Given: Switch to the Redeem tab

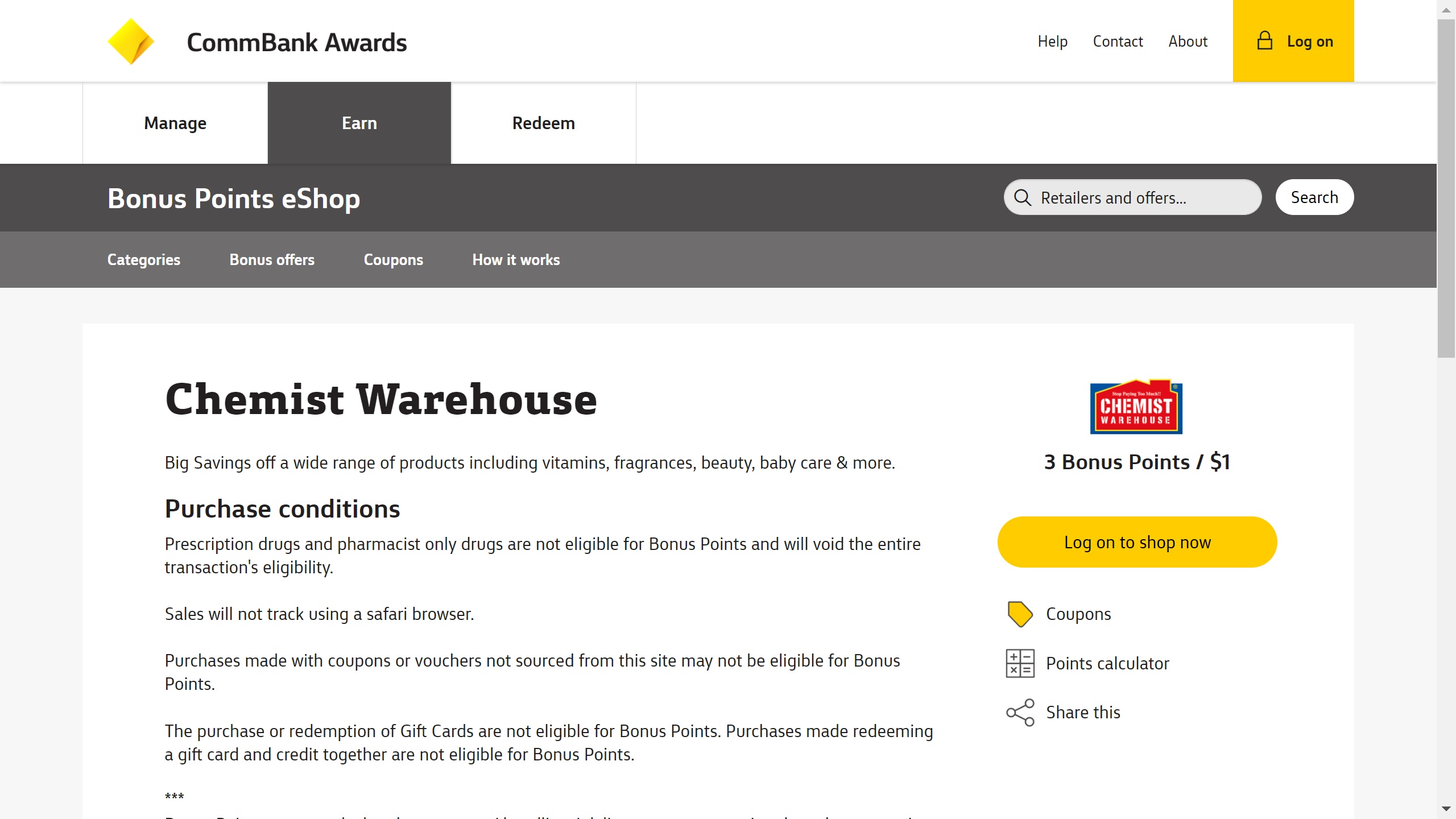Looking at the screenshot, I should click(544, 123).
